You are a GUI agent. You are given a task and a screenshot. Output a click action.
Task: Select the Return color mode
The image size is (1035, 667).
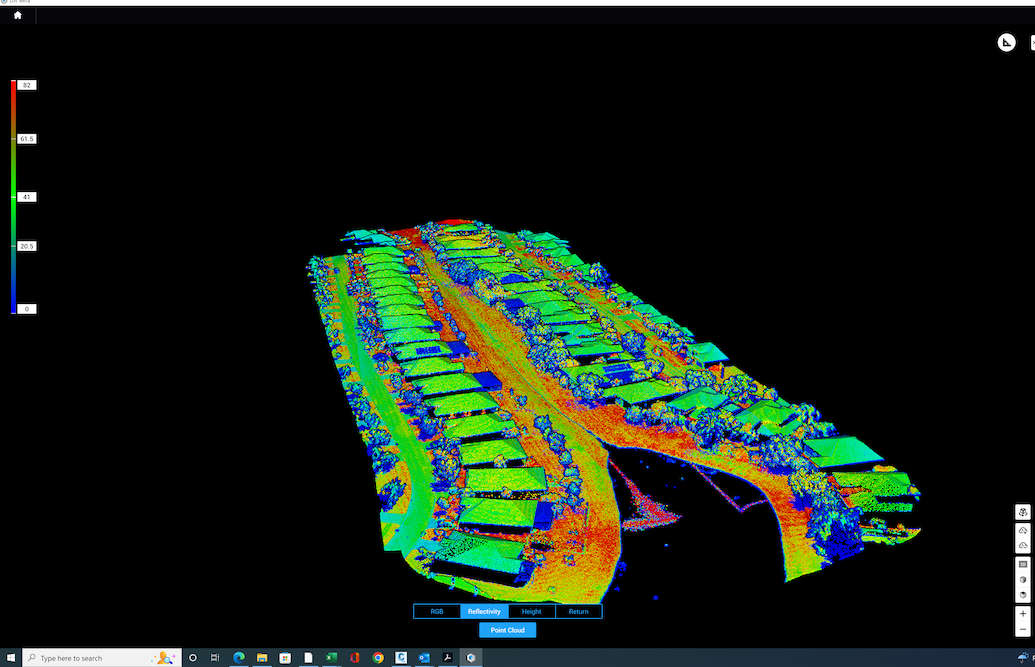click(x=578, y=611)
